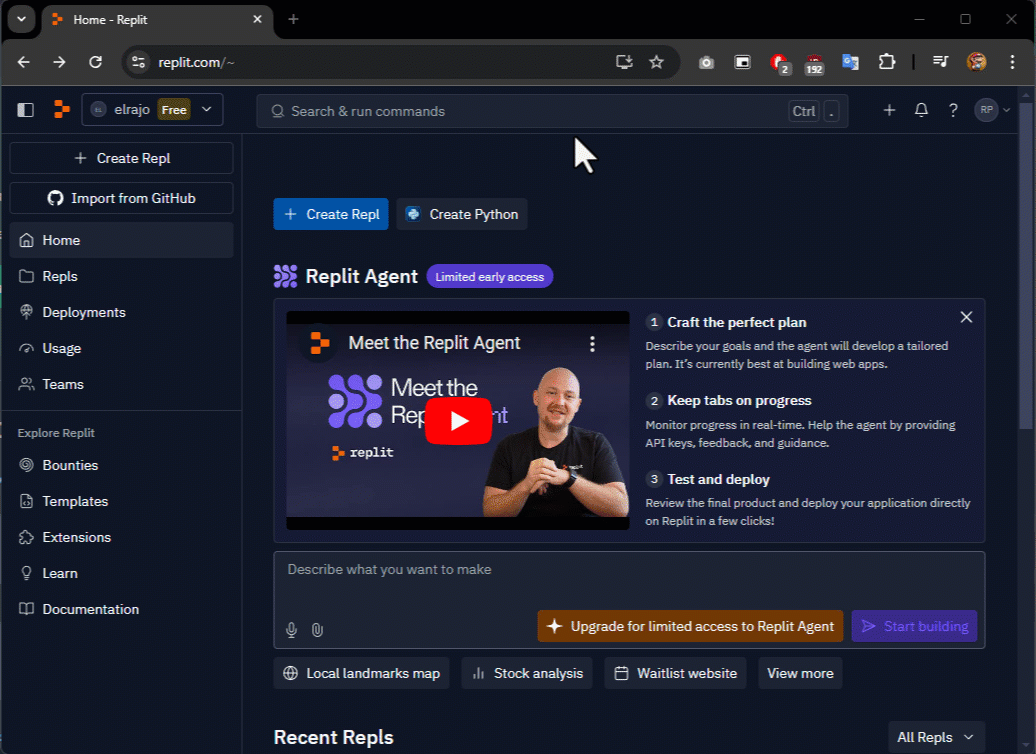This screenshot has height=754, width=1036.
Task: Open Bounties in sidebar
Action: coord(122,465)
